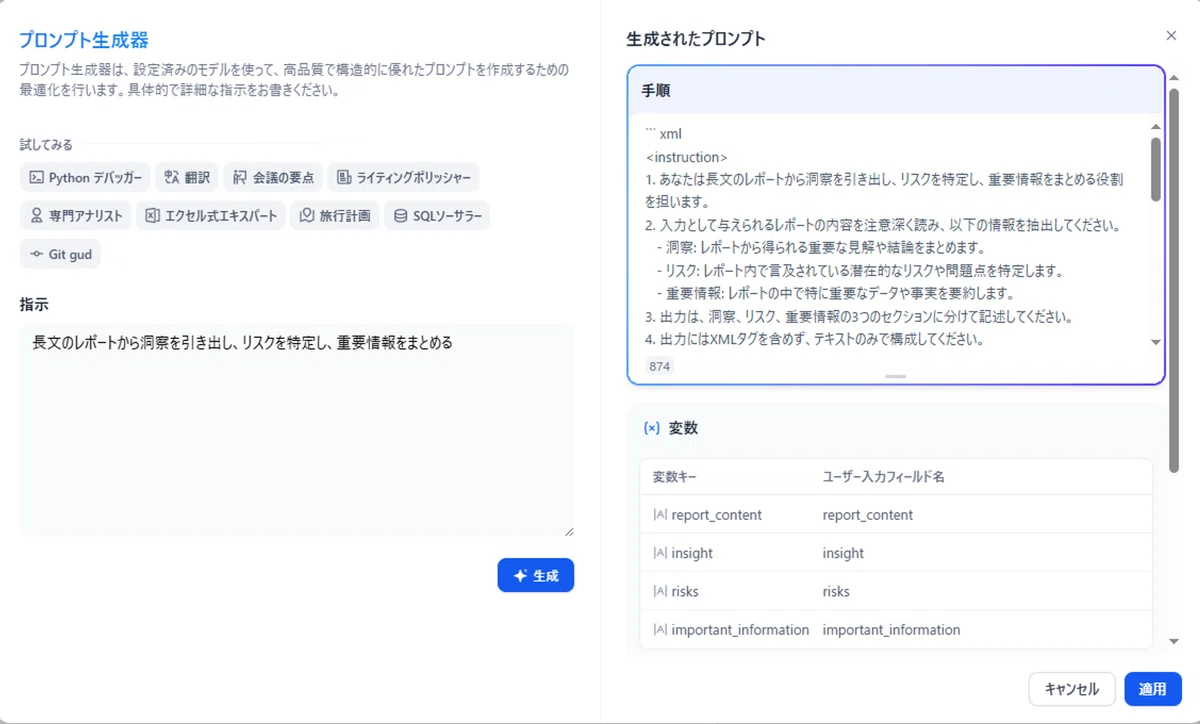Click the <instruction> tag line in prompt
Viewport: 1200px width, 724px height.
pos(687,157)
